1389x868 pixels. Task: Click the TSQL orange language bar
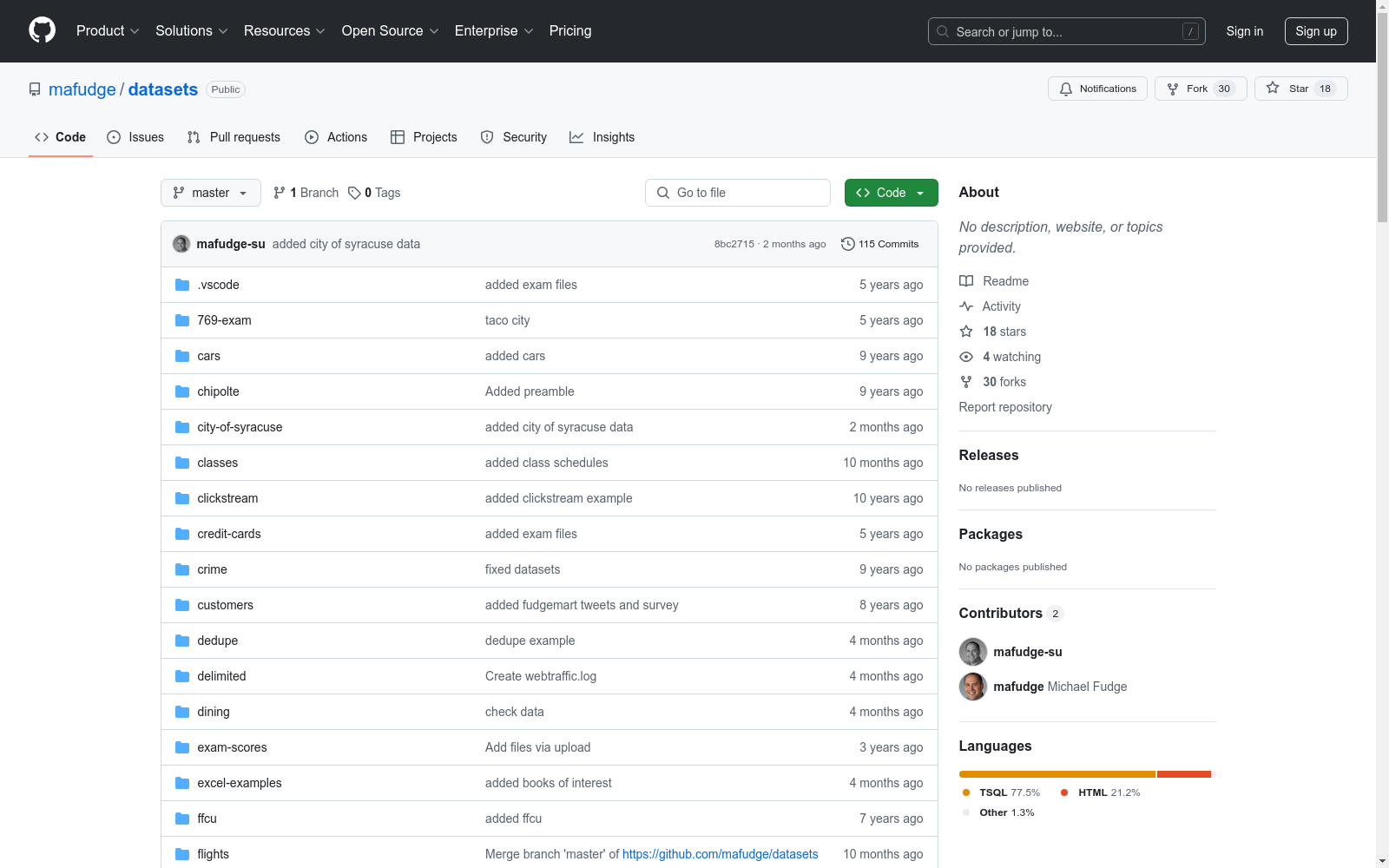[1057, 774]
